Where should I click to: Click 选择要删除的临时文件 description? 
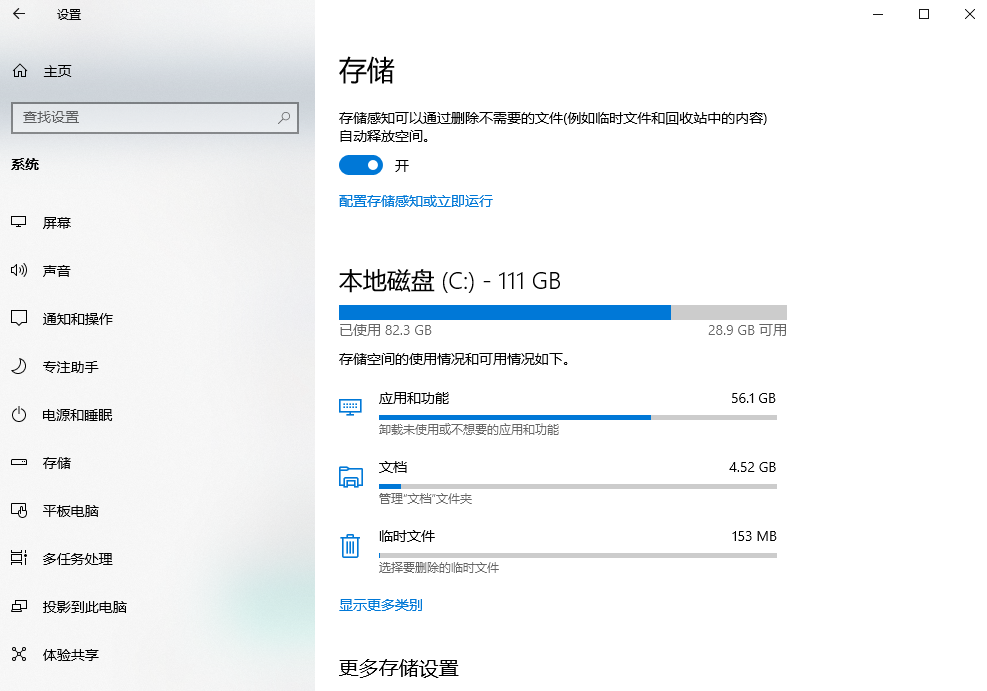click(x=439, y=568)
